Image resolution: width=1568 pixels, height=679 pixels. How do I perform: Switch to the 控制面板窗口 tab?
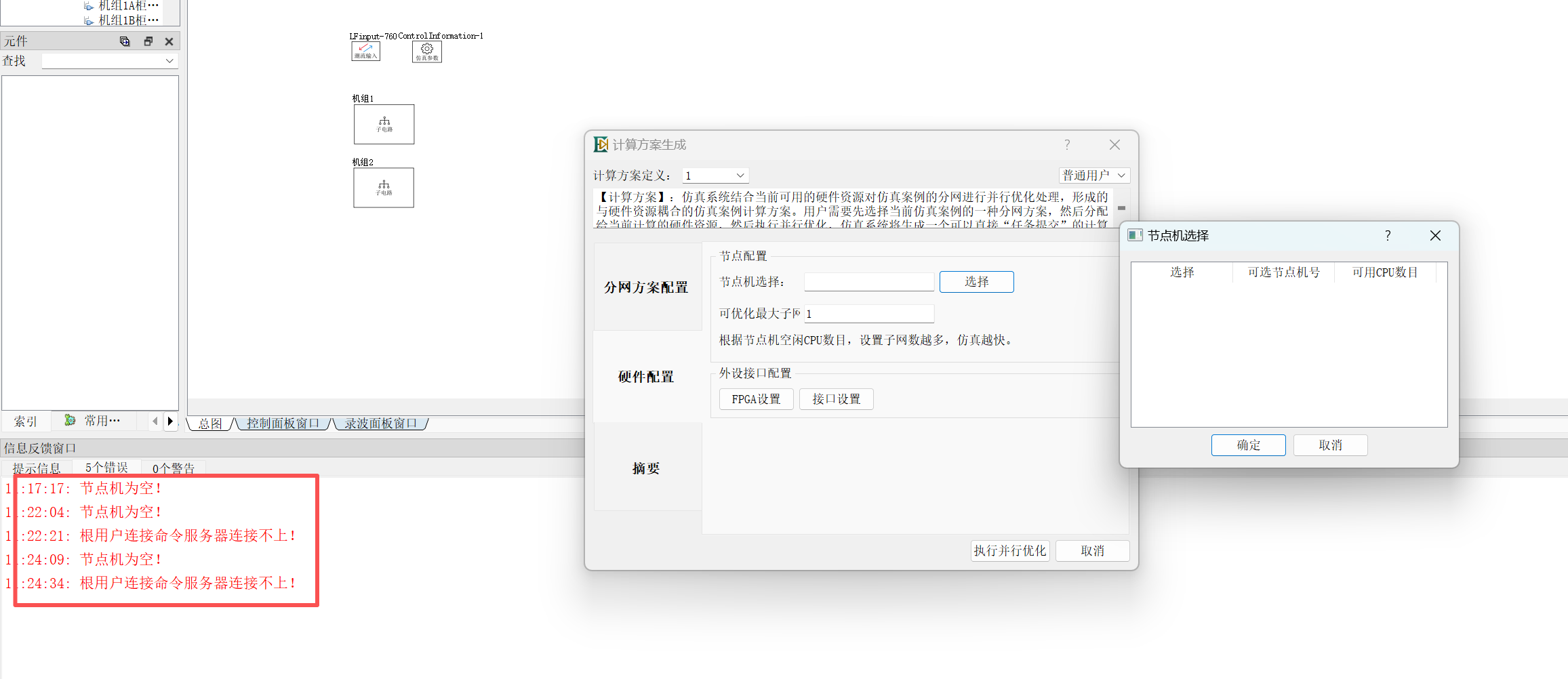pos(283,424)
